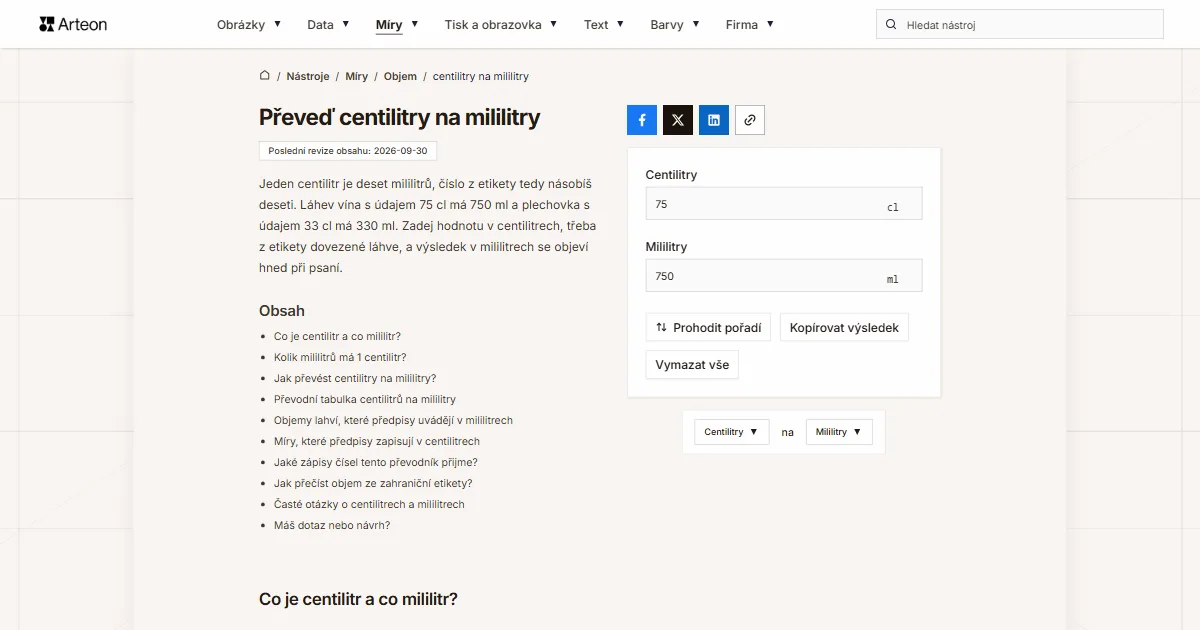Open the Mililitry target unit dropdown

click(839, 432)
